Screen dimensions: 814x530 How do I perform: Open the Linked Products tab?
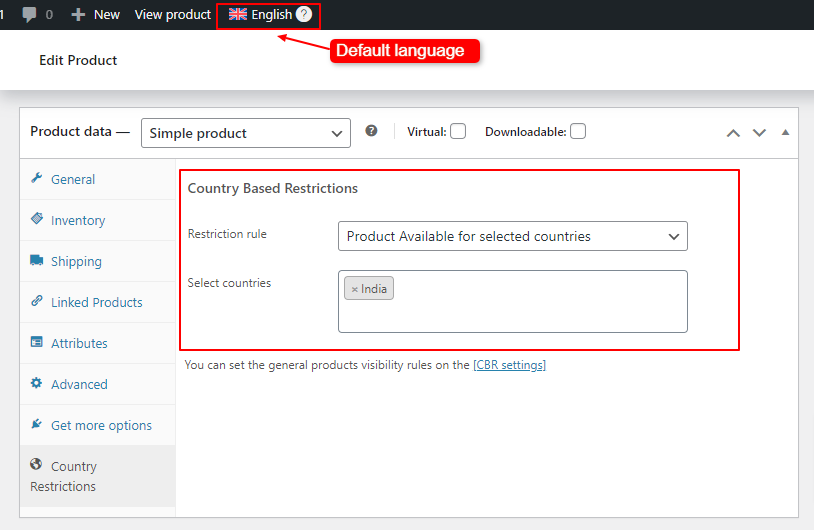96,302
